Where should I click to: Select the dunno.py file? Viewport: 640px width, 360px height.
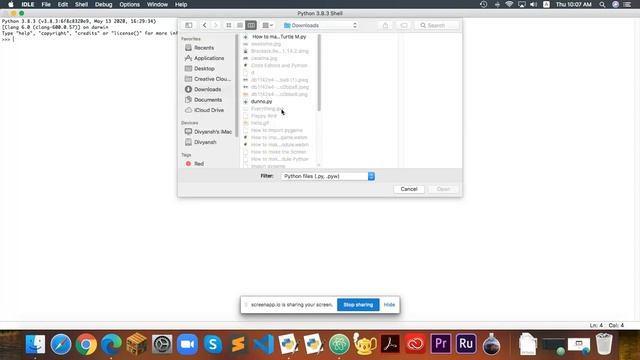[x=262, y=101]
